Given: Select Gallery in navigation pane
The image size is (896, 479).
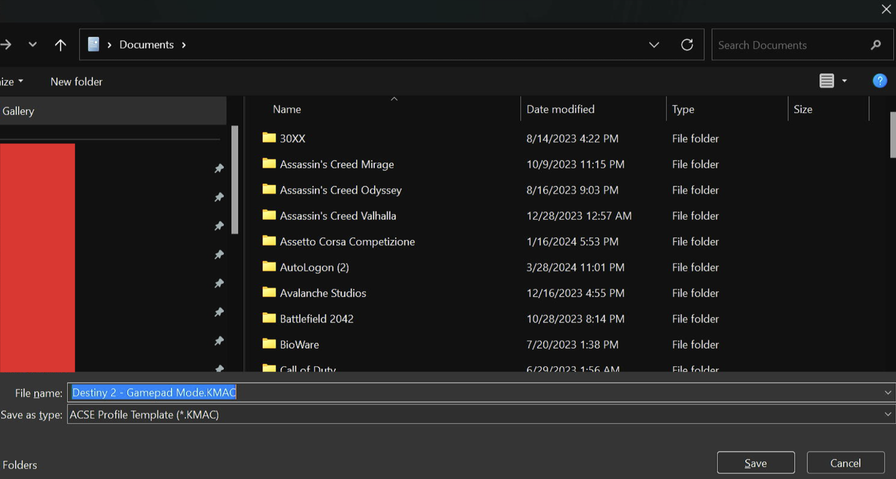Looking at the screenshot, I should (x=18, y=111).
